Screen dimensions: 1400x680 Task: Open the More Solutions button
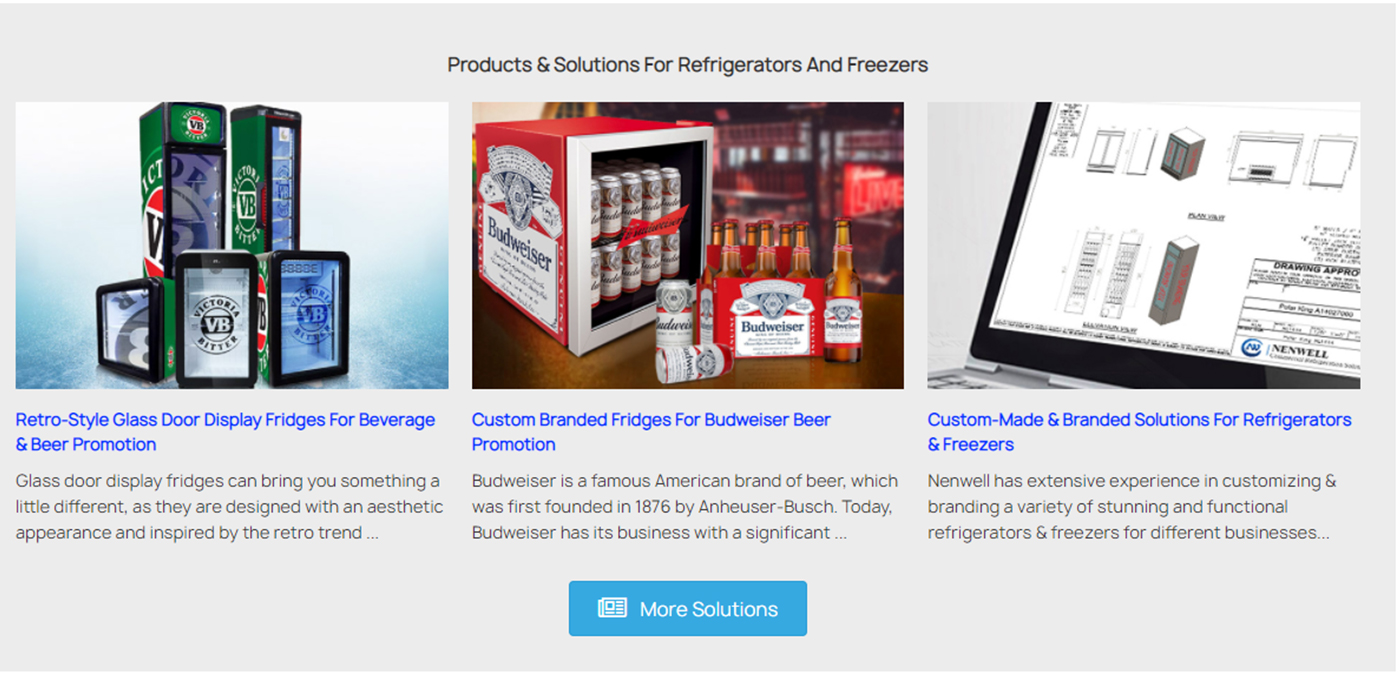coord(688,608)
